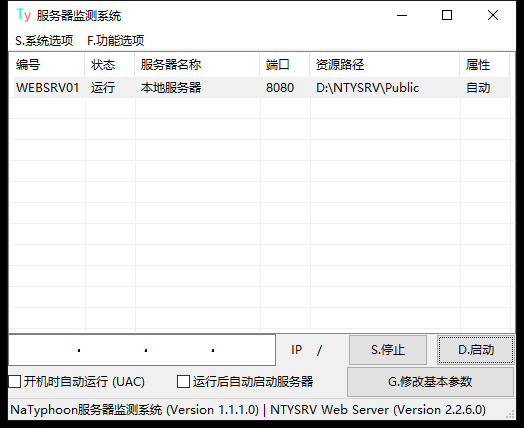
Task: Click the last octet of IP address field
Action: (244, 350)
